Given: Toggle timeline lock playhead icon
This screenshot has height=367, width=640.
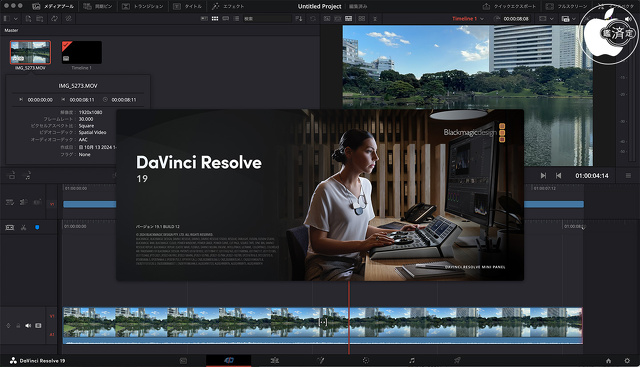Looking at the screenshot, I should (10, 227).
